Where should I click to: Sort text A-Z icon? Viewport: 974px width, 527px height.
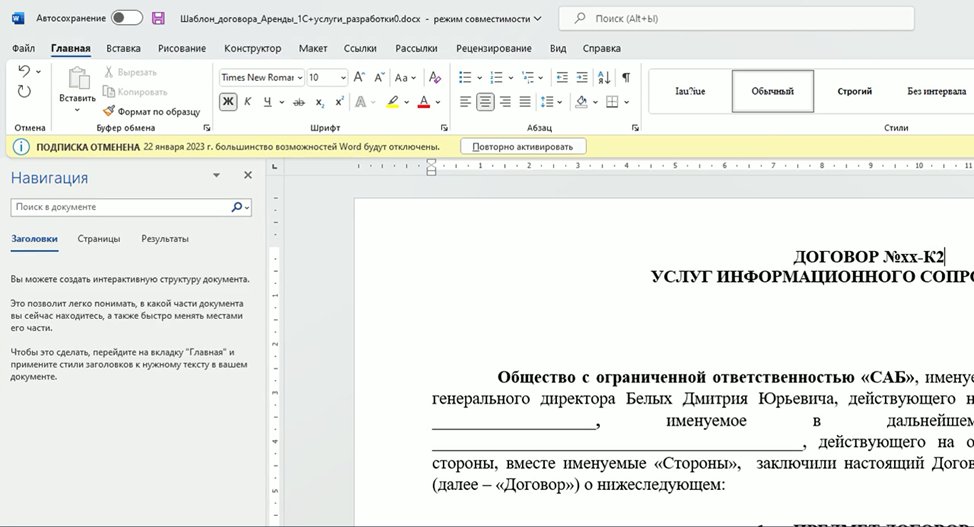604,77
